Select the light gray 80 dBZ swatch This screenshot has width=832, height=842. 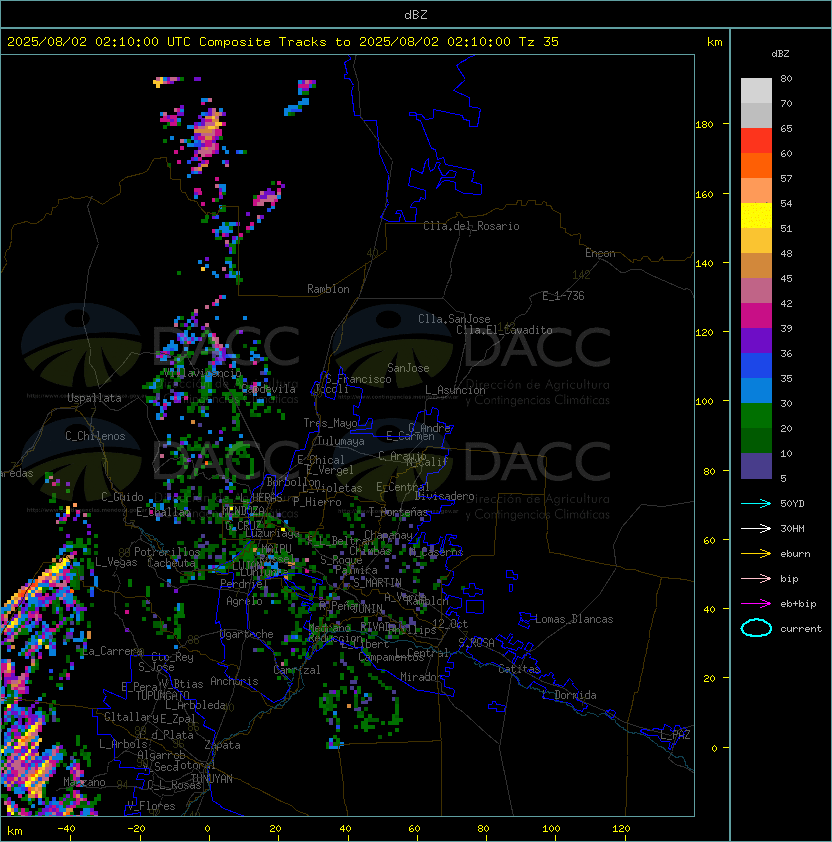pos(756,90)
